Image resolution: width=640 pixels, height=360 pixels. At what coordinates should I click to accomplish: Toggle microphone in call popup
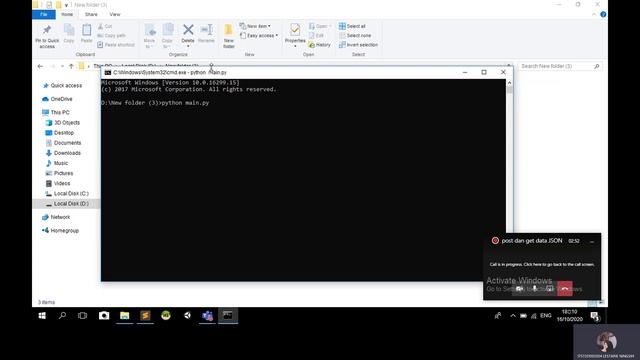click(x=535, y=289)
